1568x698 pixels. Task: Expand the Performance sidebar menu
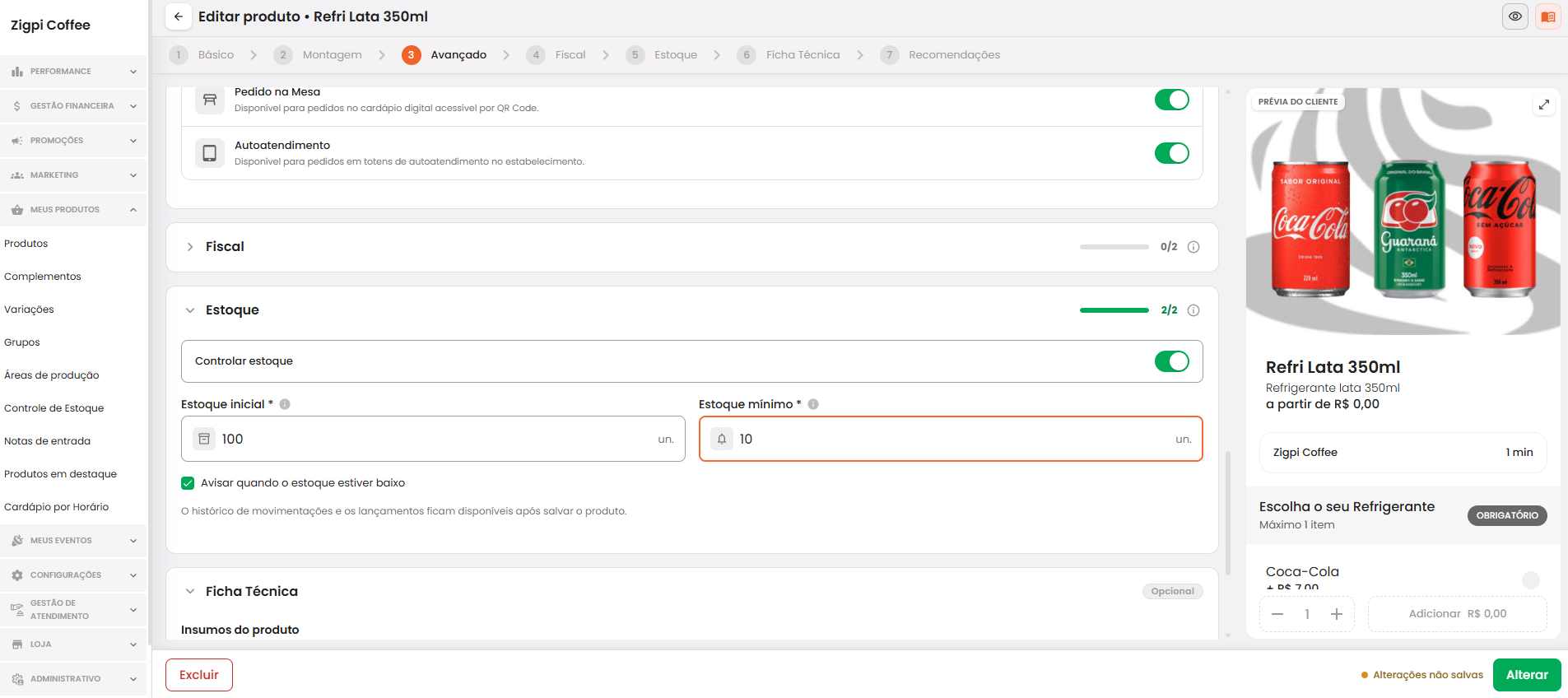click(x=133, y=72)
